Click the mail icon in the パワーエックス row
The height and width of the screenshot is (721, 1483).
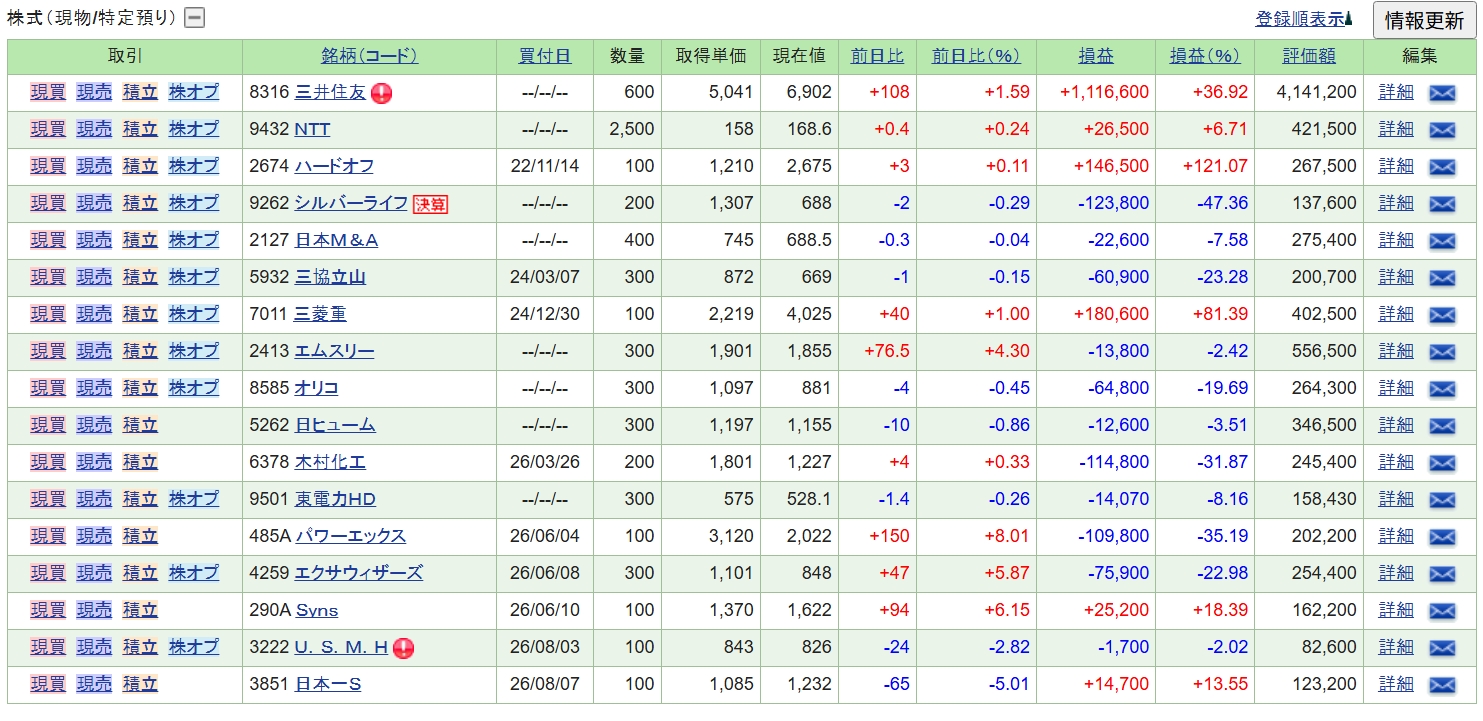(1441, 537)
